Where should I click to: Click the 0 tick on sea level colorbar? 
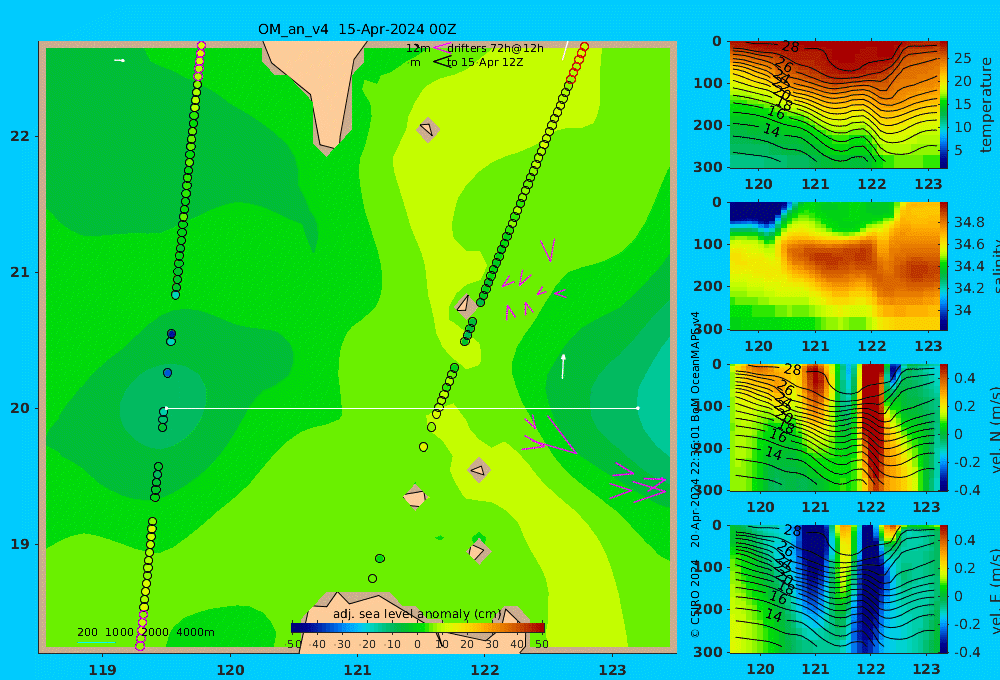417,644
